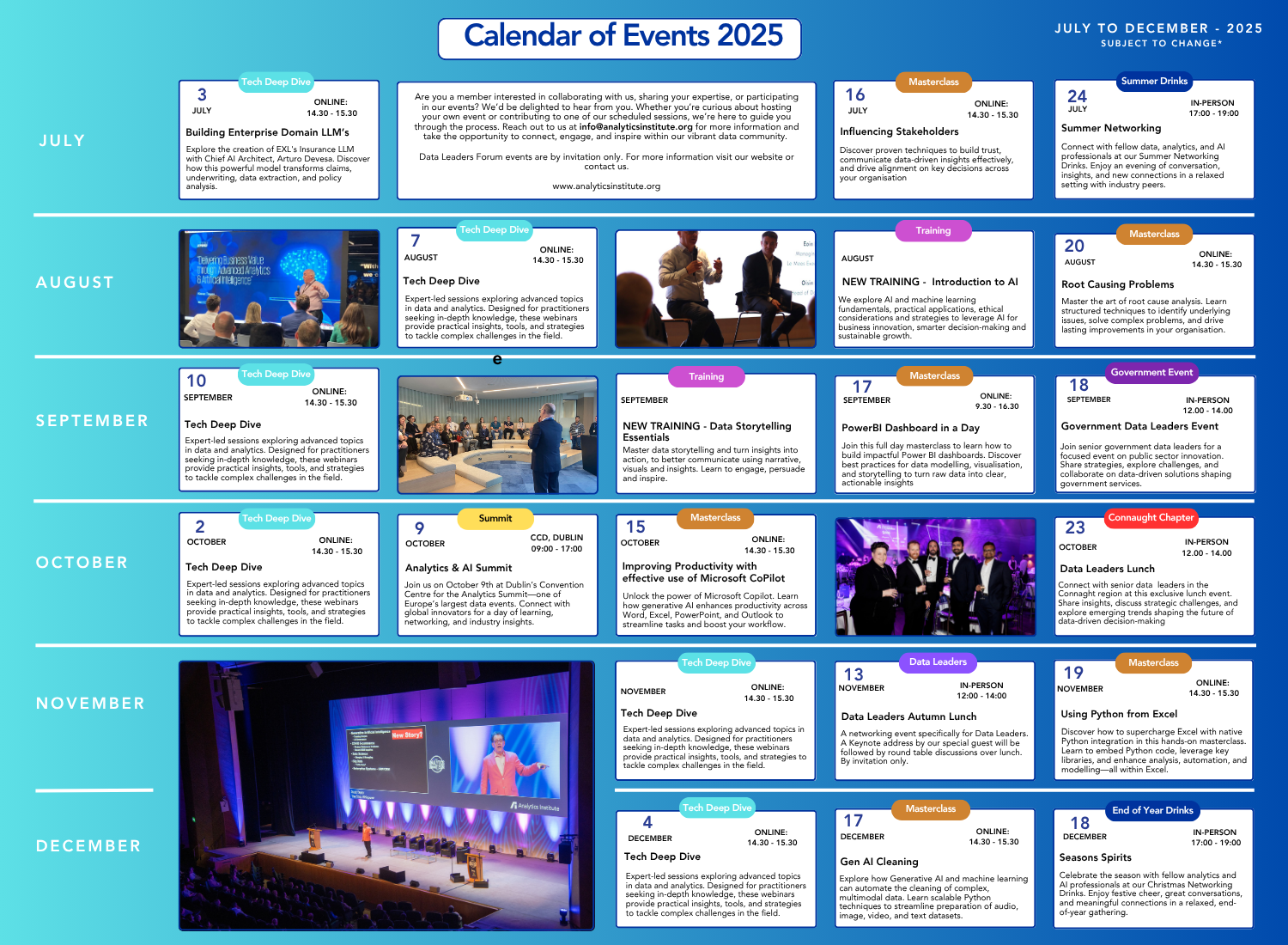Viewport: 1288px width, 945px height.
Task: Click 'NEW TRAINING - Data Storytelling Essentials' title
Action: coord(707,431)
